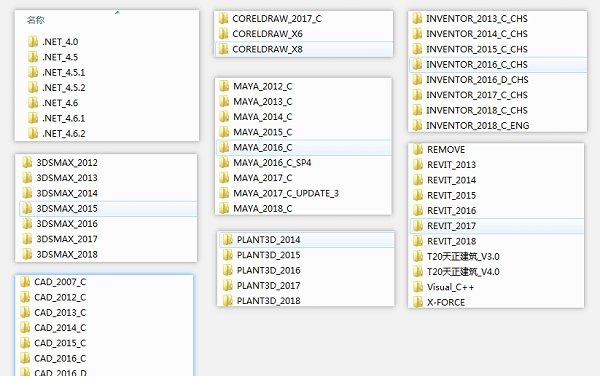Select the CAD_2013_C folder name

pos(60,313)
